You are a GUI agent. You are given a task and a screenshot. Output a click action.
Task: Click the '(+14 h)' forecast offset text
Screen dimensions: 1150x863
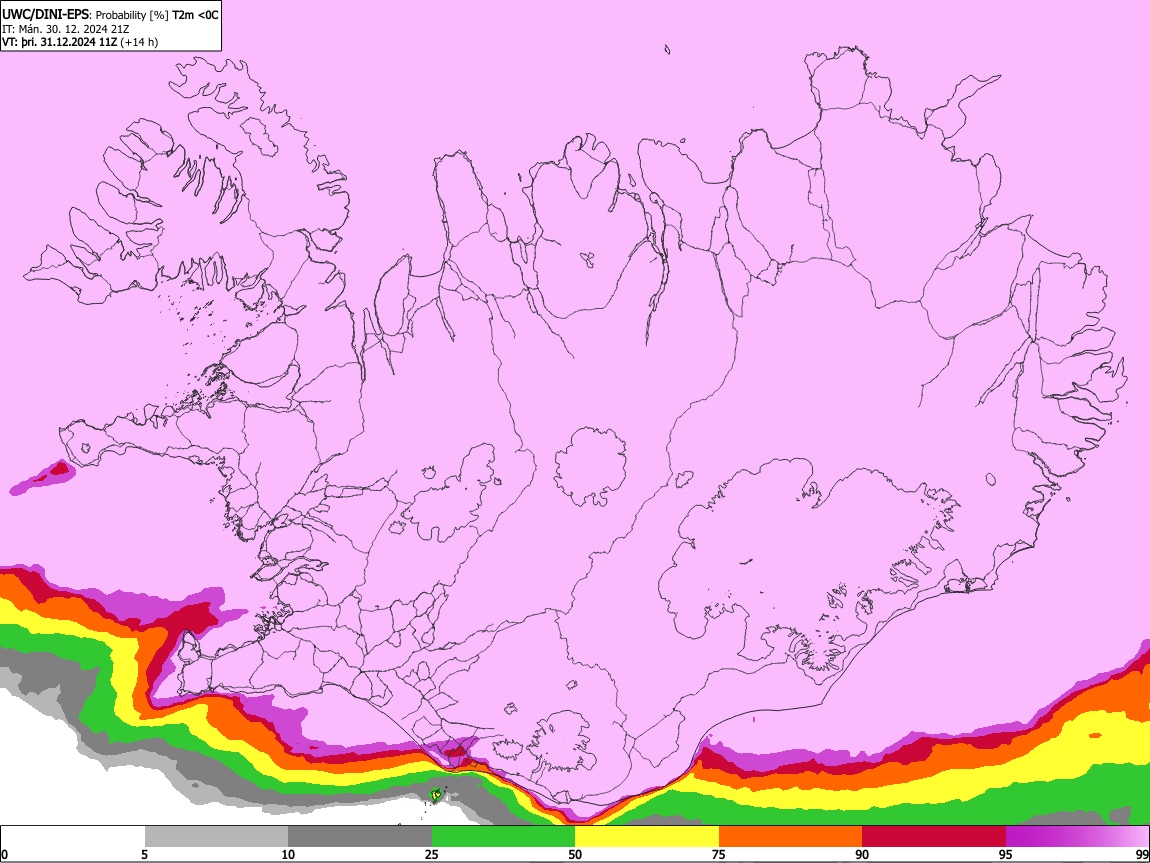click(139, 42)
